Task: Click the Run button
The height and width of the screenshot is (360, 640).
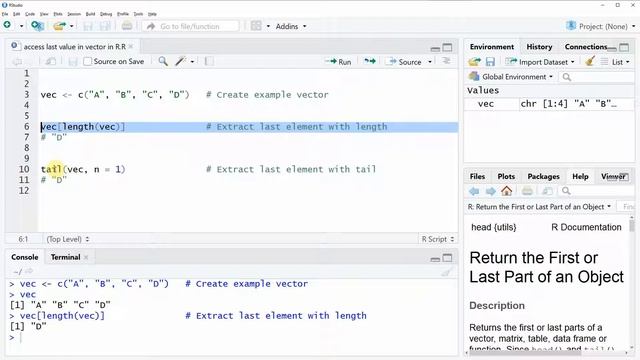Action: pyautogui.click(x=339, y=62)
